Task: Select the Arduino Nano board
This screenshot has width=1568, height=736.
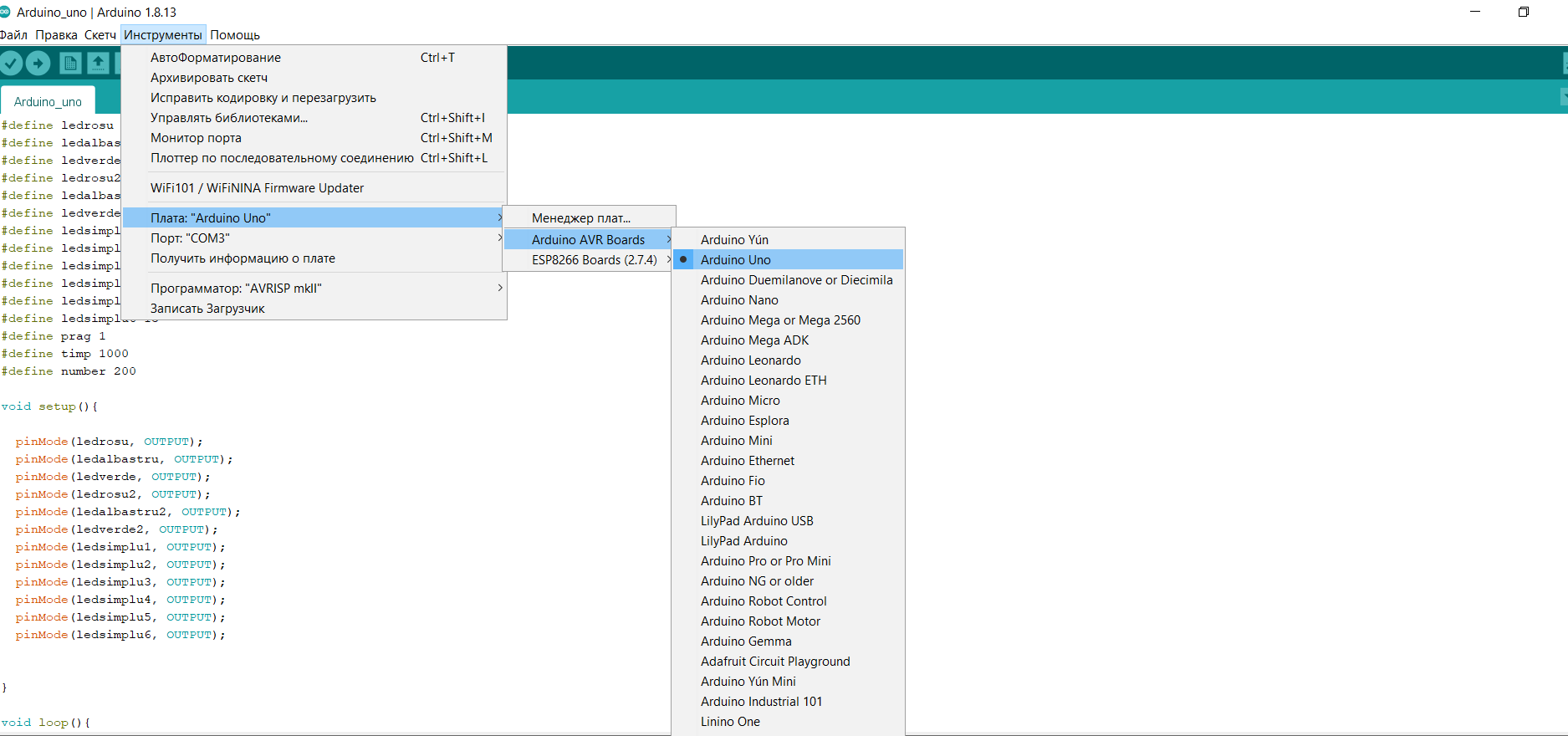Action: tap(788, 300)
